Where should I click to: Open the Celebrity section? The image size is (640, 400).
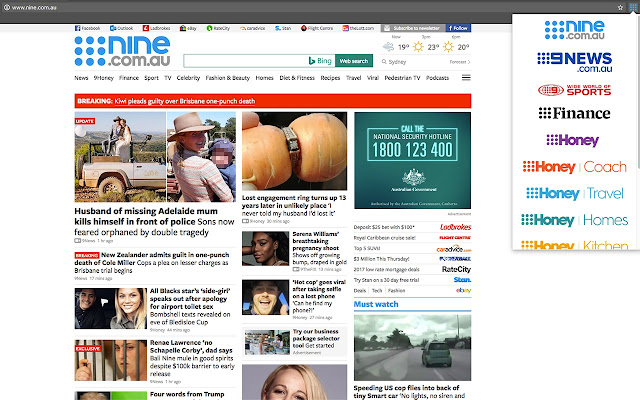pos(188,78)
